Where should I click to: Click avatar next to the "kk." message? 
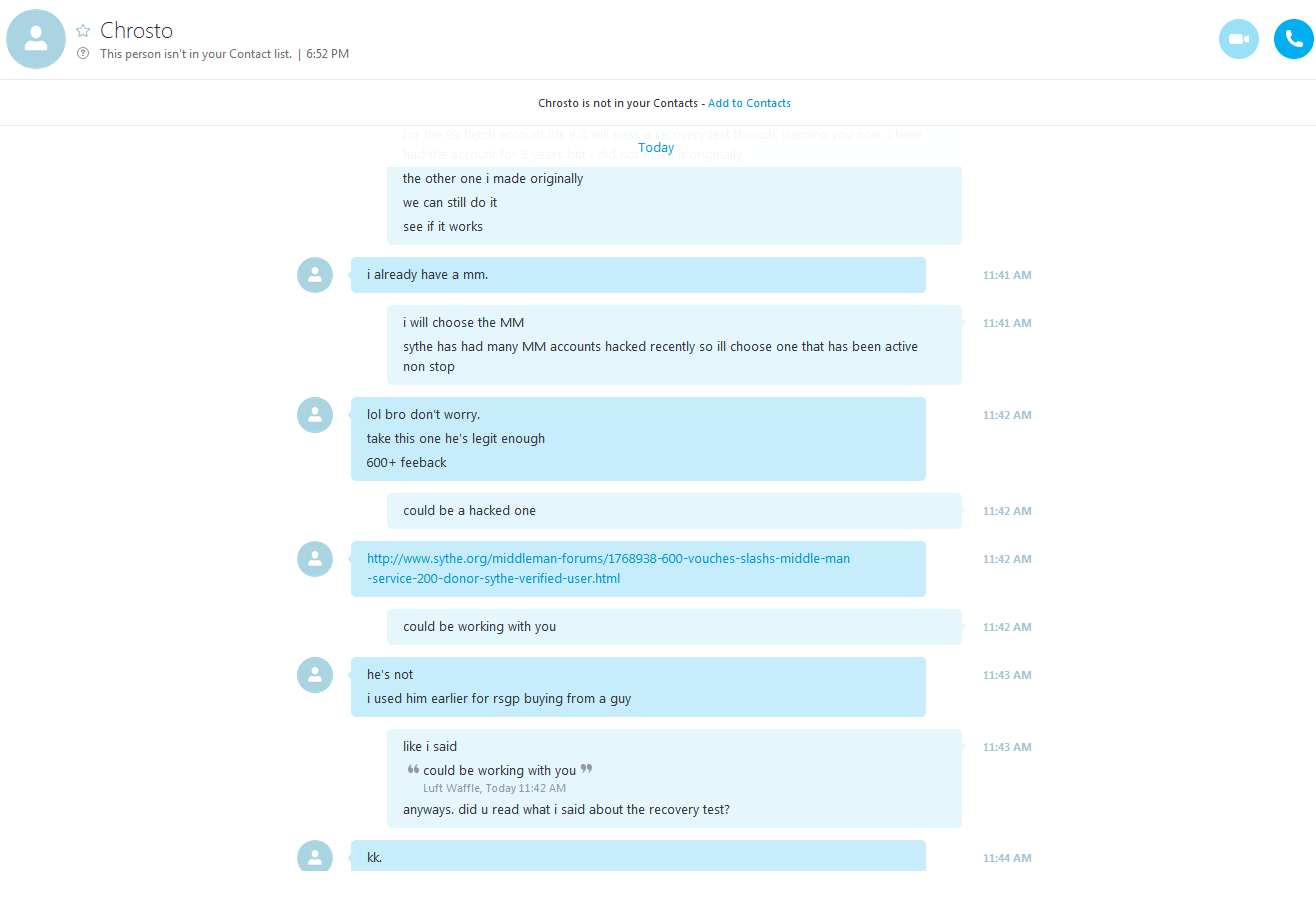pos(315,857)
